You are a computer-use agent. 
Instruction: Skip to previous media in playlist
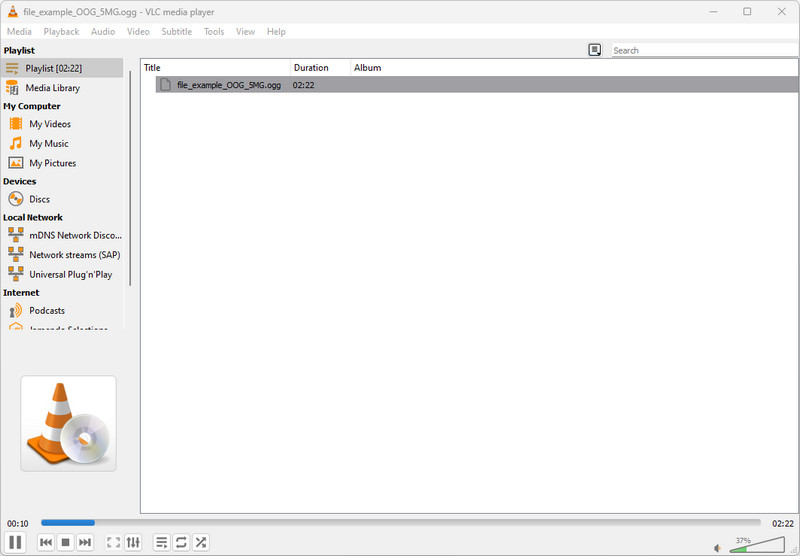(46, 542)
